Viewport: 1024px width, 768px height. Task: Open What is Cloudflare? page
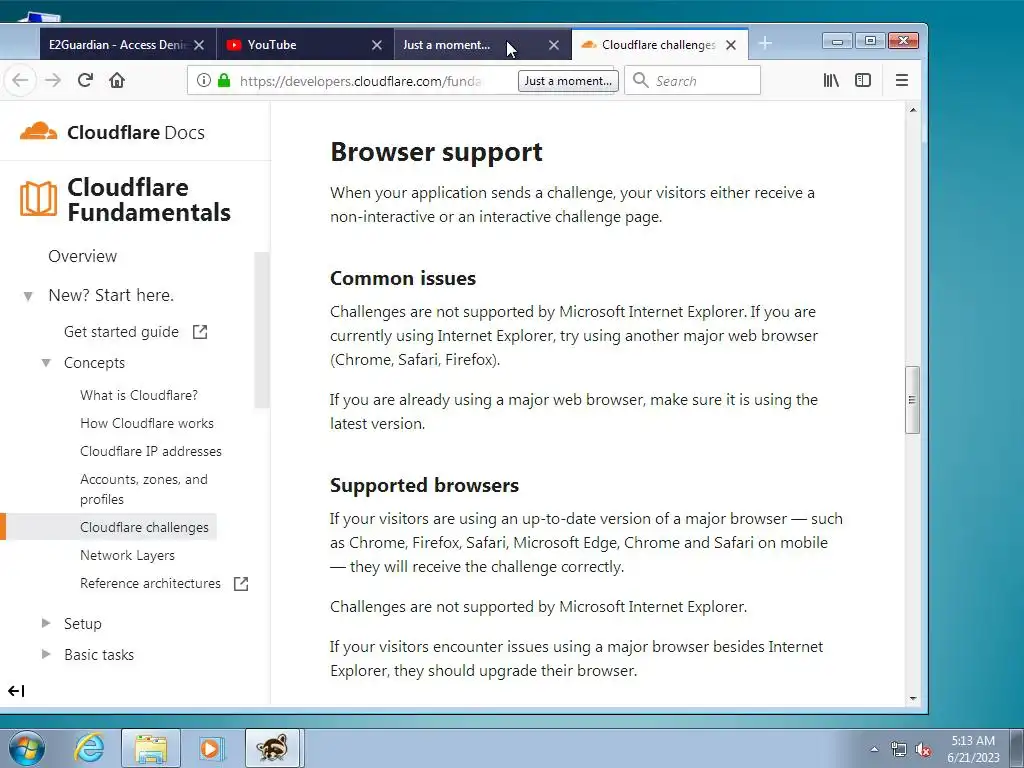(x=138, y=395)
